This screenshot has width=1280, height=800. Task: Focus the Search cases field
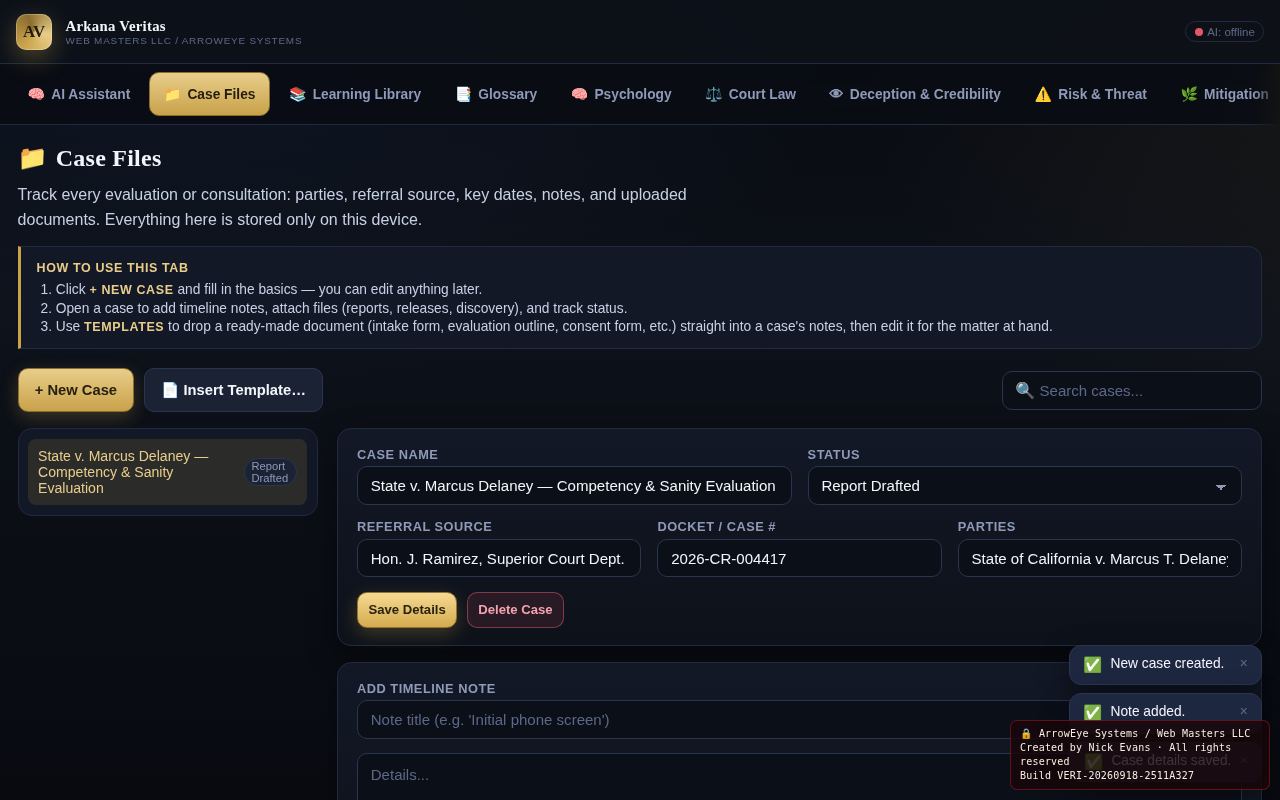click(1132, 390)
